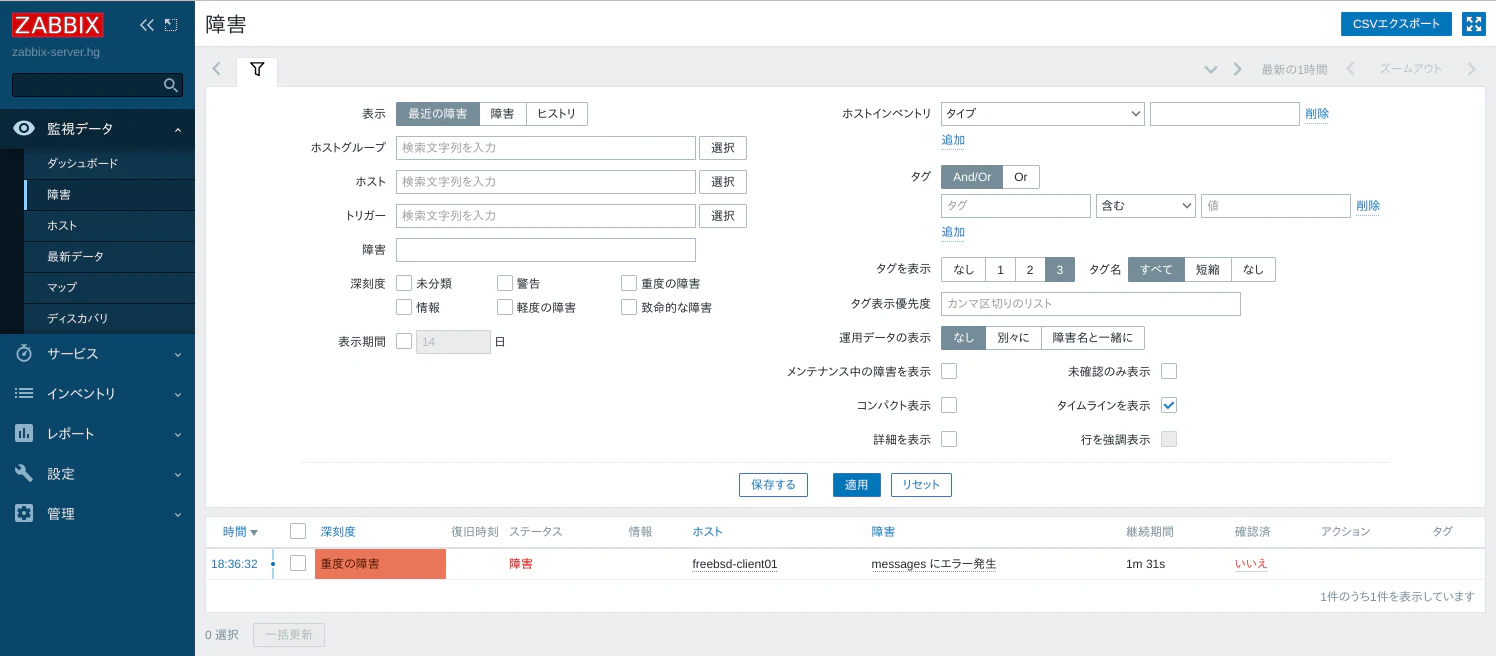Click リセット button
This screenshot has width=1496, height=656.
(x=921, y=485)
